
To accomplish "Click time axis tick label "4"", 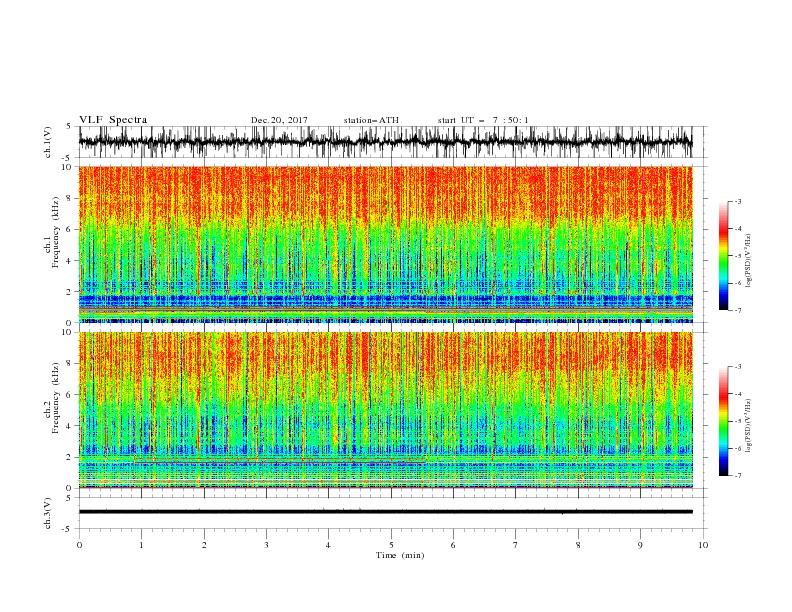I will click(x=329, y=545).
